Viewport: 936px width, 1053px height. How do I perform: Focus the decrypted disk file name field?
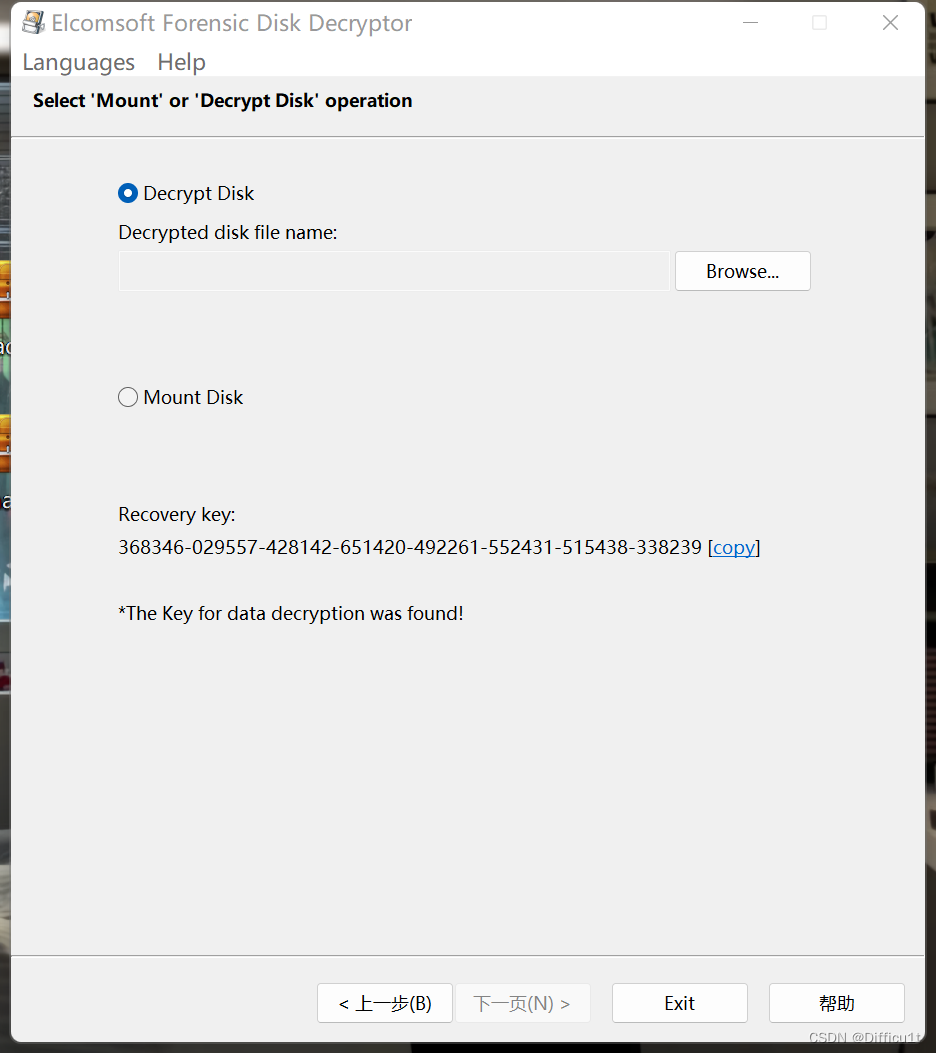coord(394,271)
